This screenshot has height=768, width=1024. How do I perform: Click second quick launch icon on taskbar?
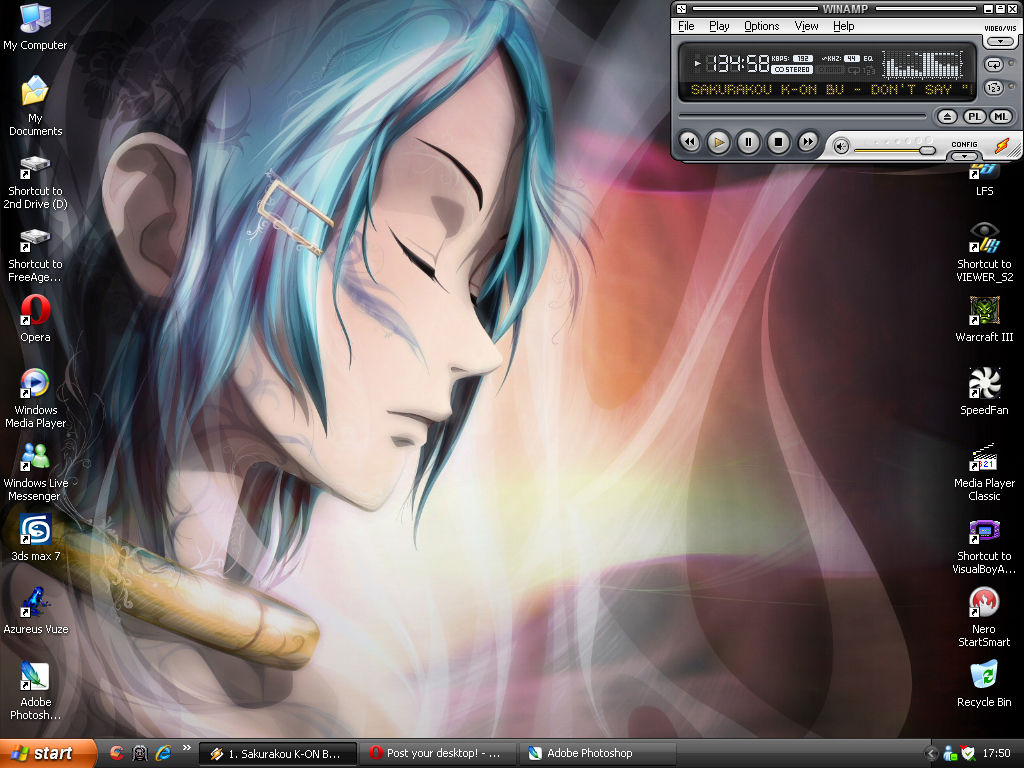tap(140, 753)
